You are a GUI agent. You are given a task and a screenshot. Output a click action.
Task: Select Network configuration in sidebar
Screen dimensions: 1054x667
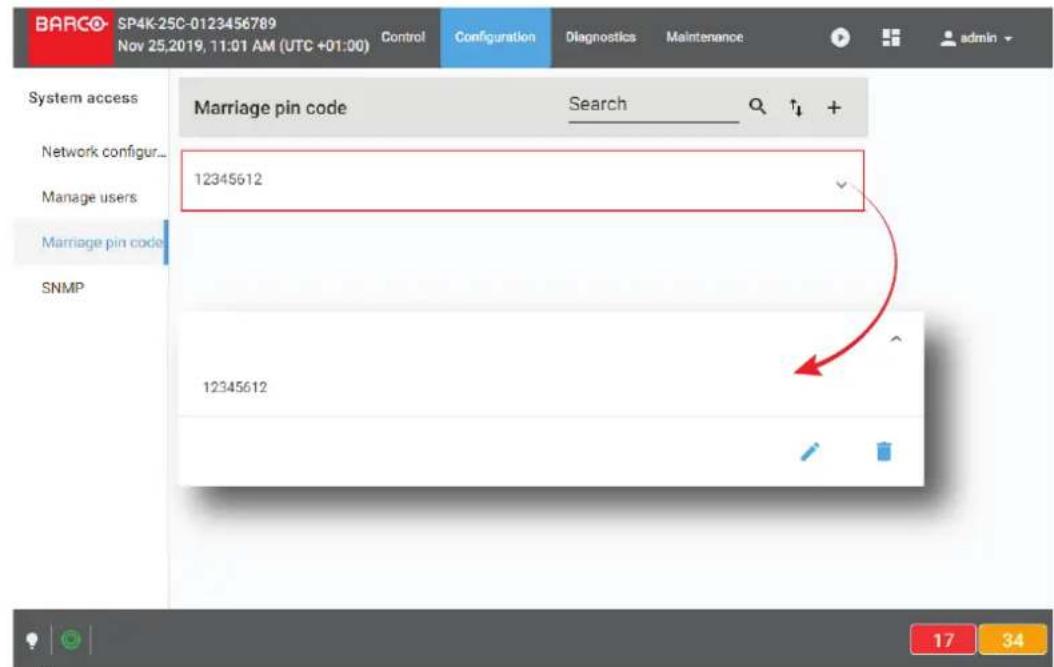tap(104, 152)
